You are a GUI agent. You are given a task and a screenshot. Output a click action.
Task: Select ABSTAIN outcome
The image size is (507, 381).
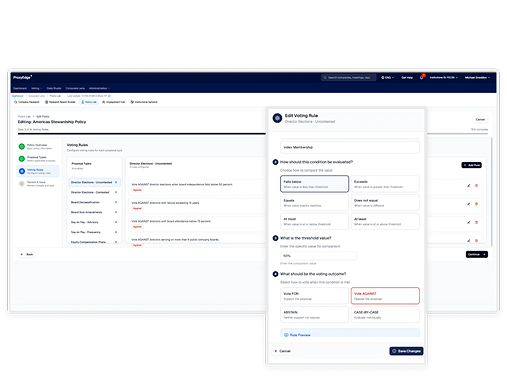tap(314, 315)
